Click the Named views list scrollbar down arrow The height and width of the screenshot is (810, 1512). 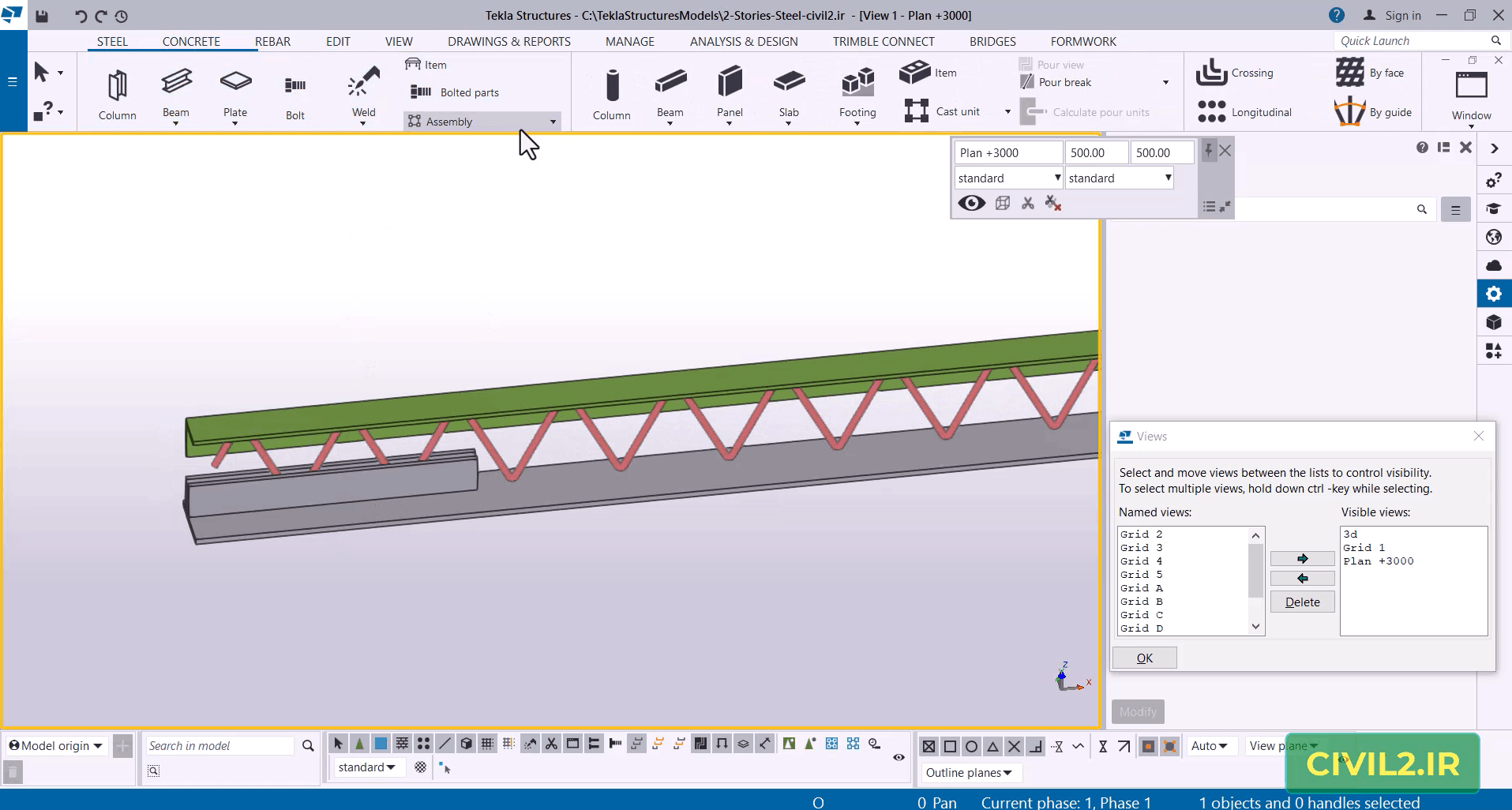click(1255, 627)
